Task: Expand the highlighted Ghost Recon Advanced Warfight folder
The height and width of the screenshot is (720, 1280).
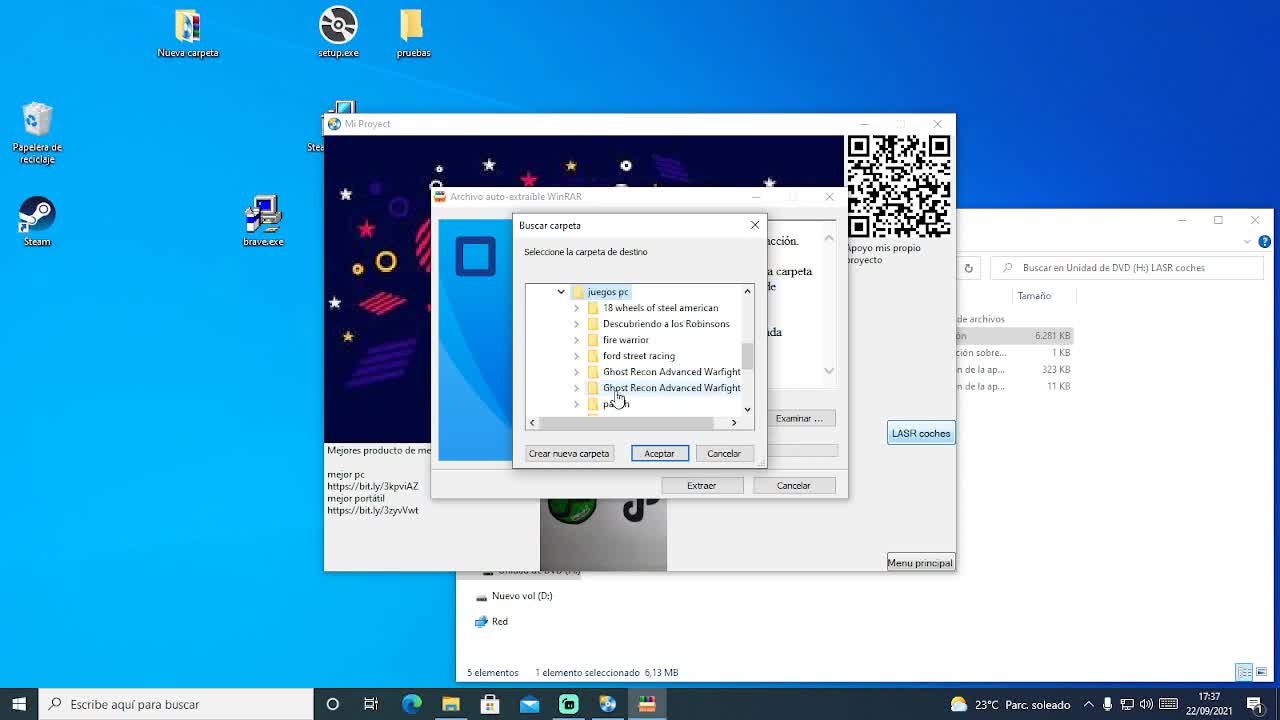Action: [x=576, y=388]
